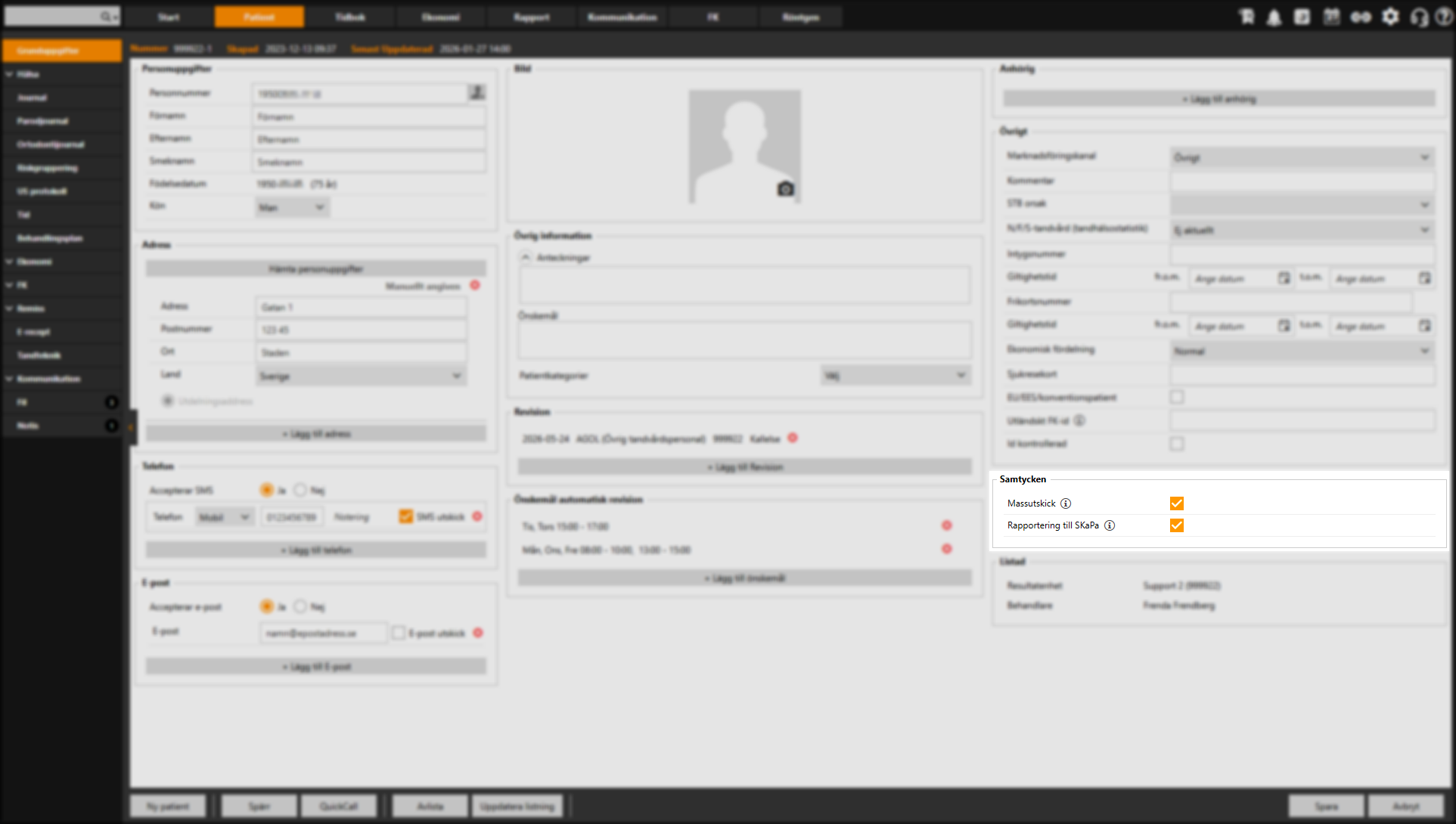
Task: Switch to the Tidbok tab
Action: [350, 17]
